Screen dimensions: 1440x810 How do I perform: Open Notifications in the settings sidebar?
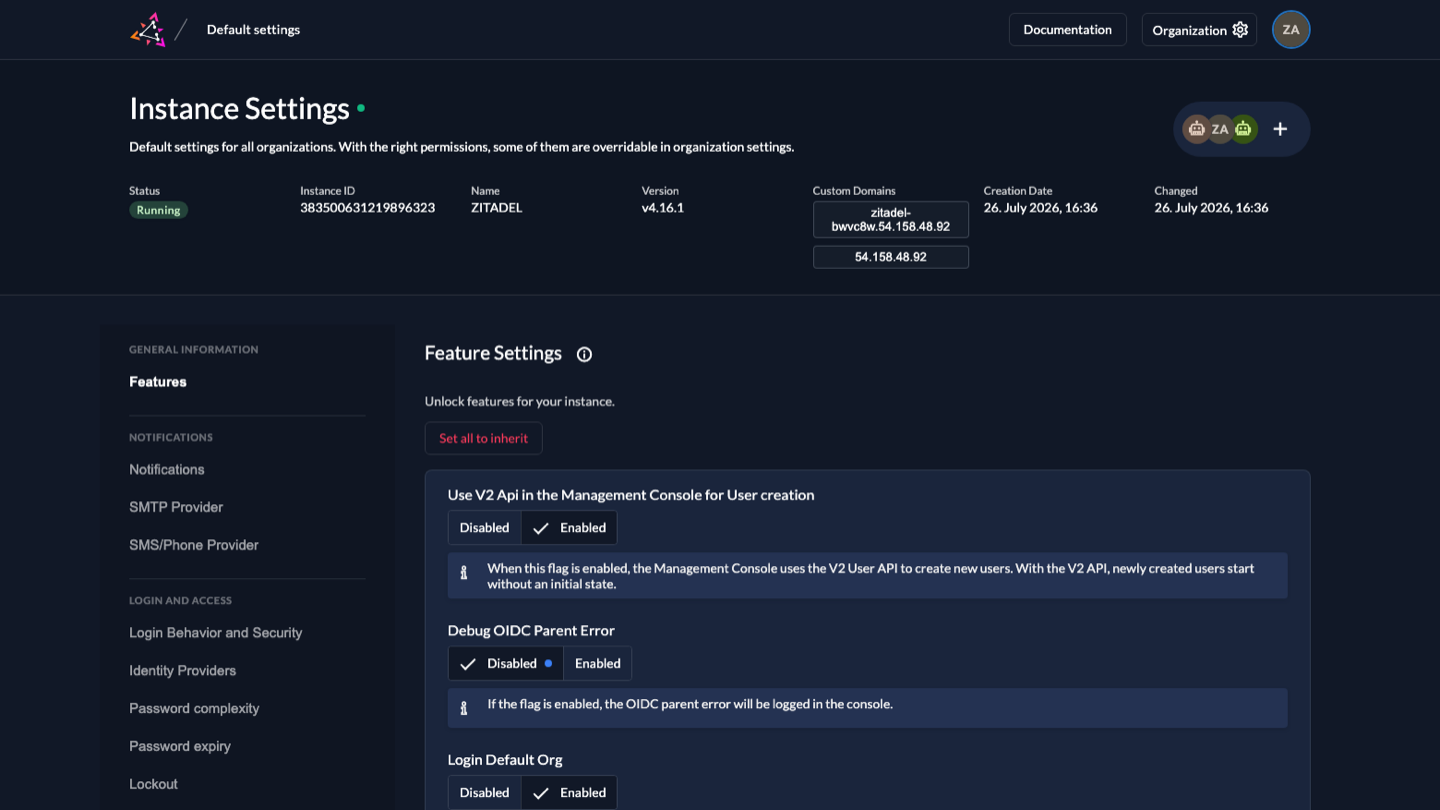[167, 470]
